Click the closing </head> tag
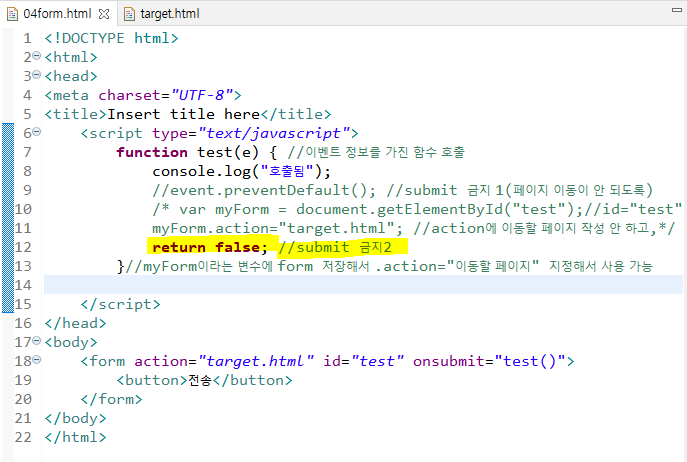Screen dimensions: 687x462 tap(75, 323)
